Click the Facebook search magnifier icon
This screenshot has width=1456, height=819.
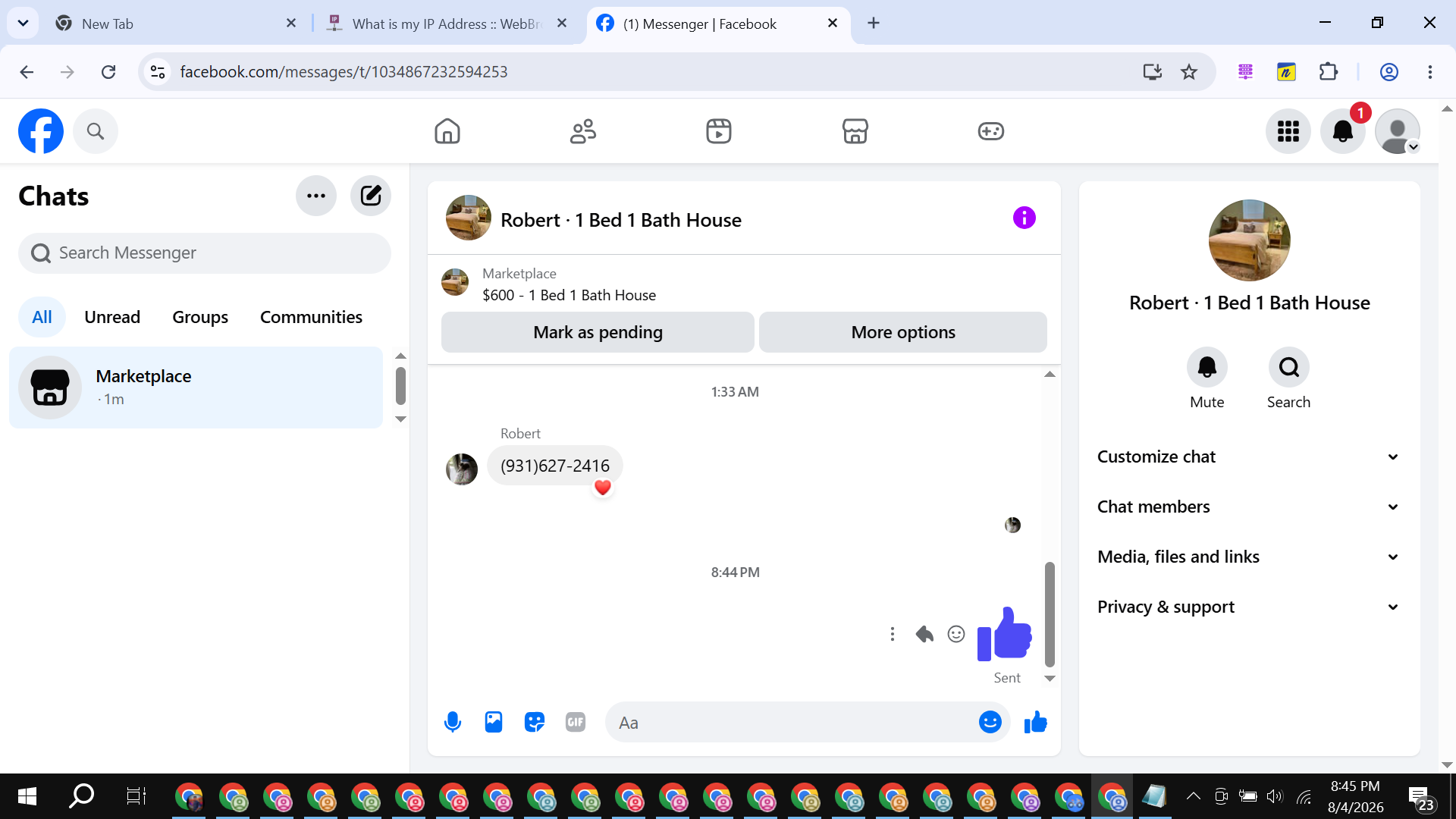tap(95, 131)
